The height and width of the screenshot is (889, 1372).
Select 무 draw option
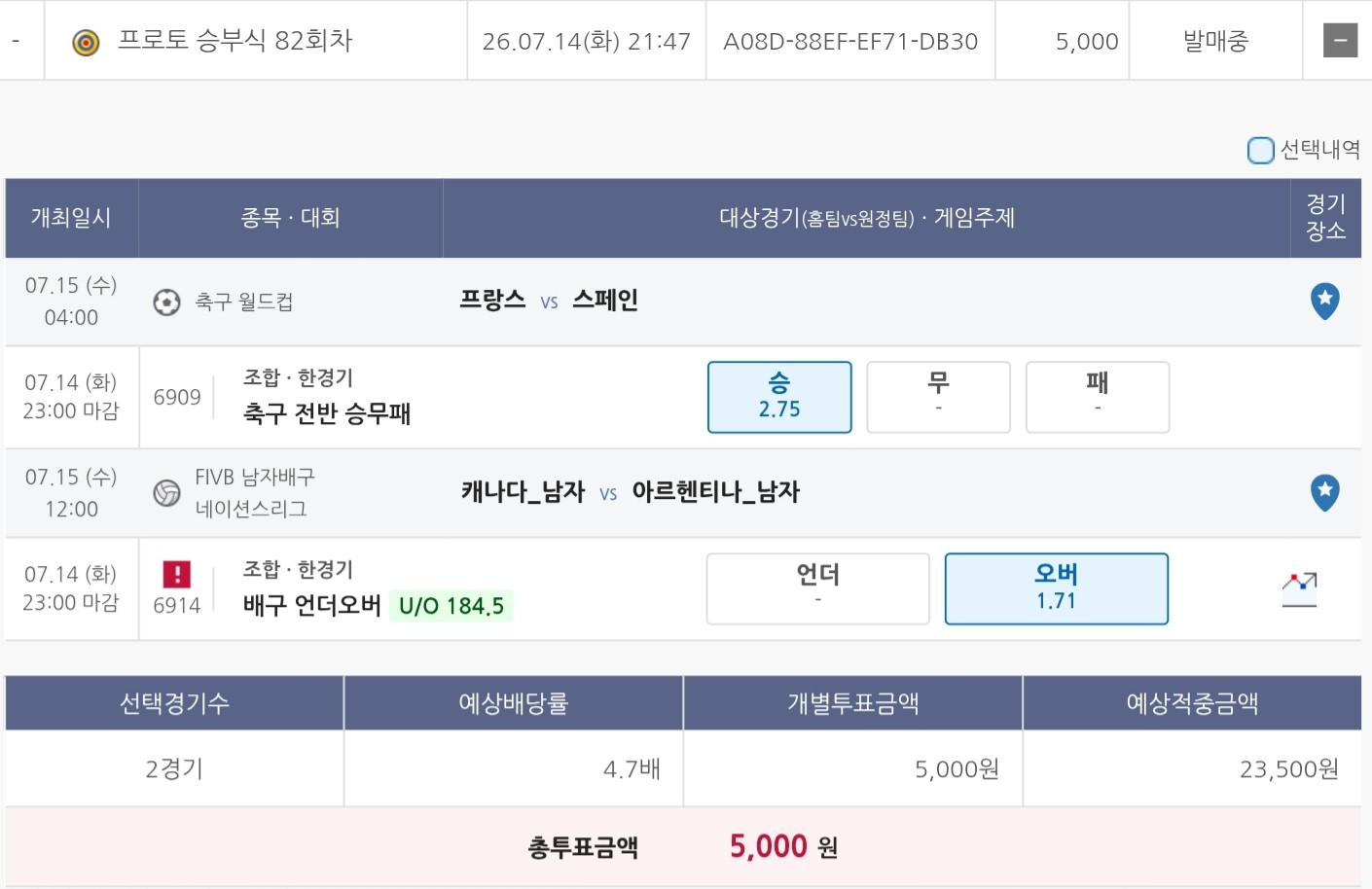point(938,397)
